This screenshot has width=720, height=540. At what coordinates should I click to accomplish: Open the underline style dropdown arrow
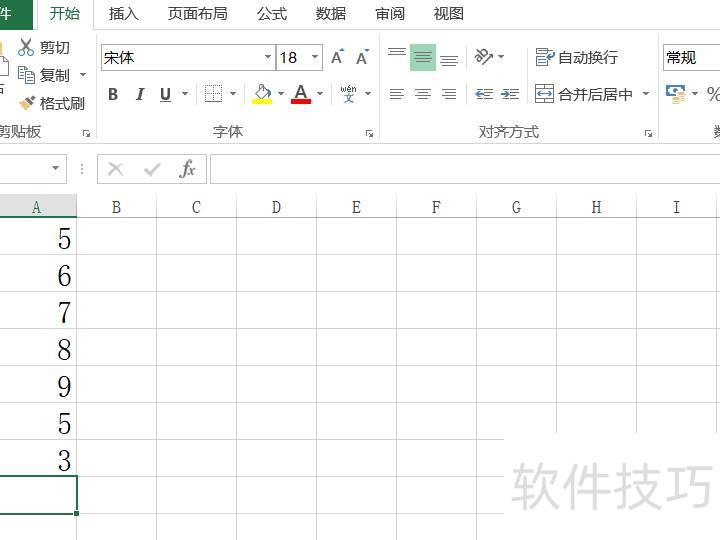[185, 94]
